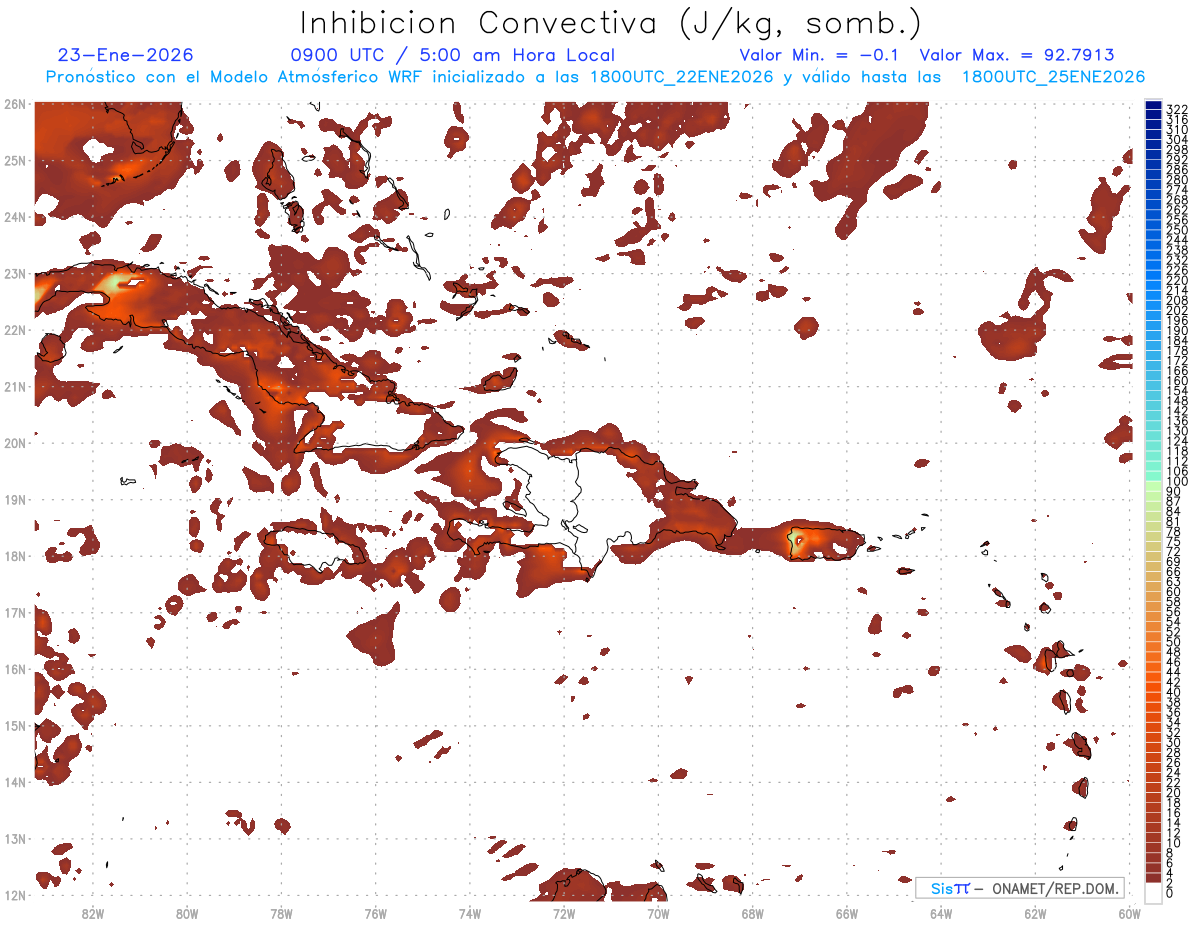
Task: Click the "Valor Min. = -0.1" readout
Action: tap(821, 55)
